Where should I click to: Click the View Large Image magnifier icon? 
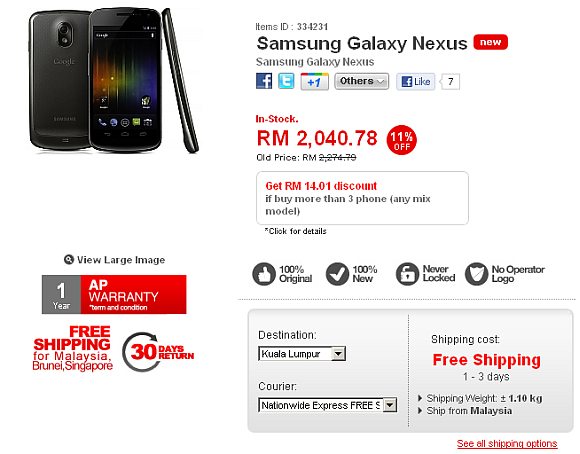tap(69, 260)
